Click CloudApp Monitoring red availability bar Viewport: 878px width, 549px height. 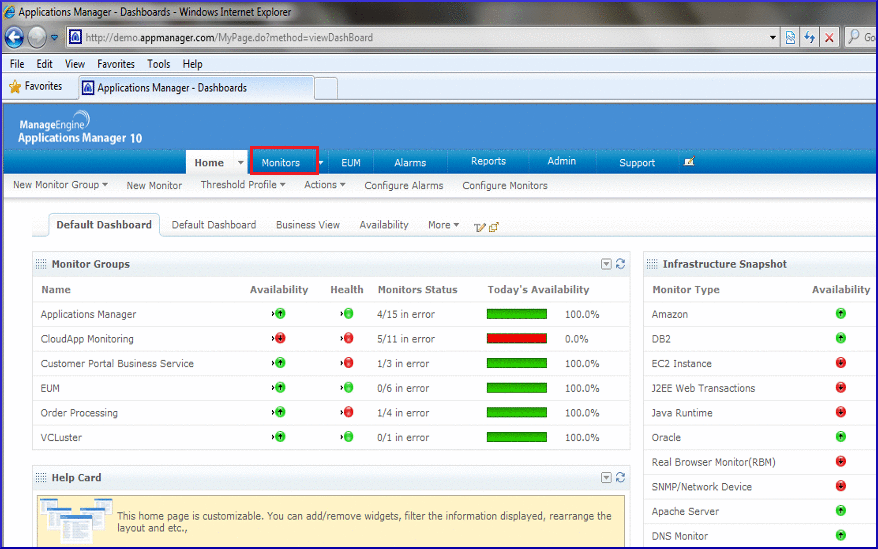pos(517,338)
